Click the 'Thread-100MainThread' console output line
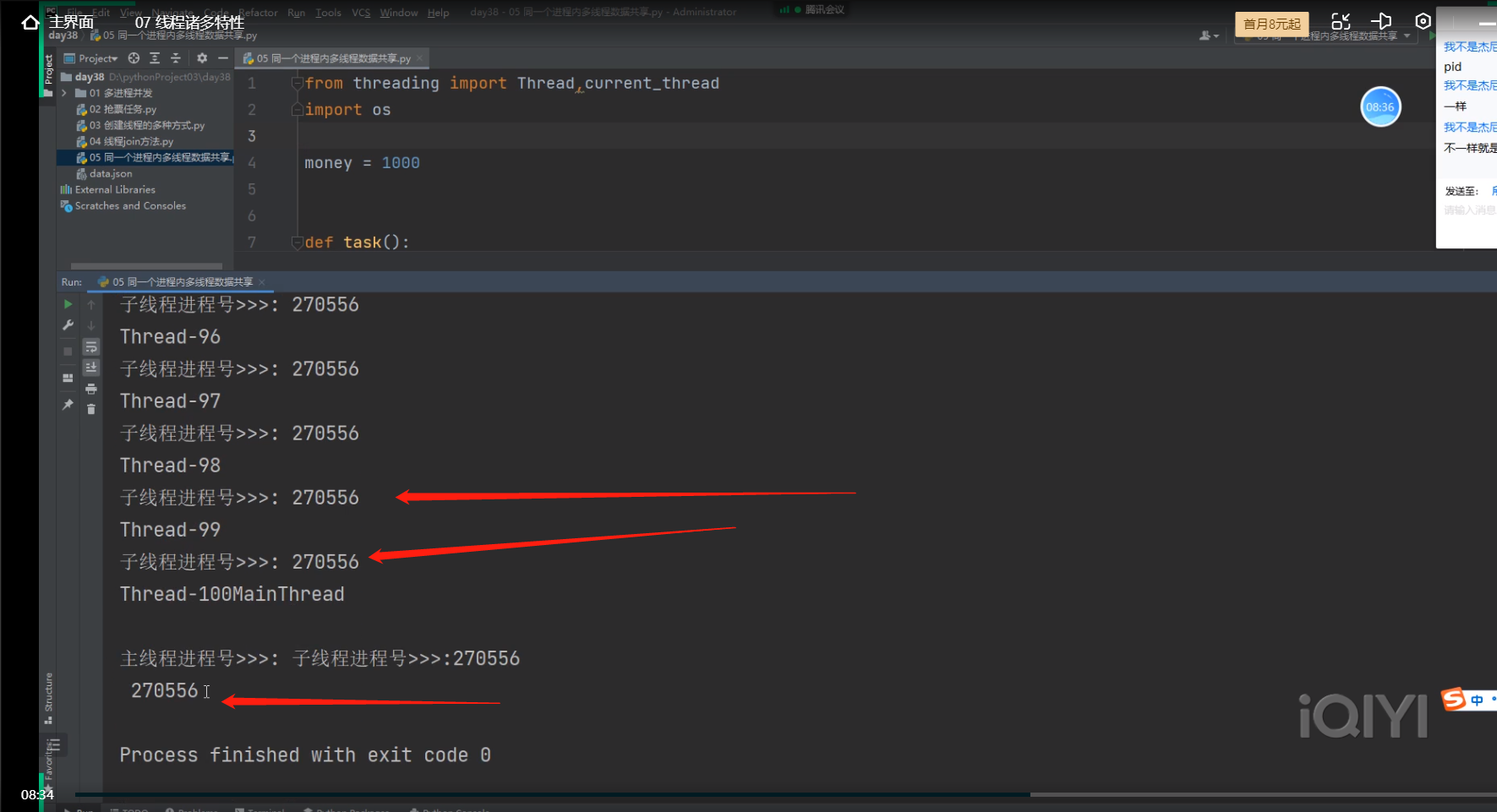The image size is (1497, 812). click(x=232, y=595)
